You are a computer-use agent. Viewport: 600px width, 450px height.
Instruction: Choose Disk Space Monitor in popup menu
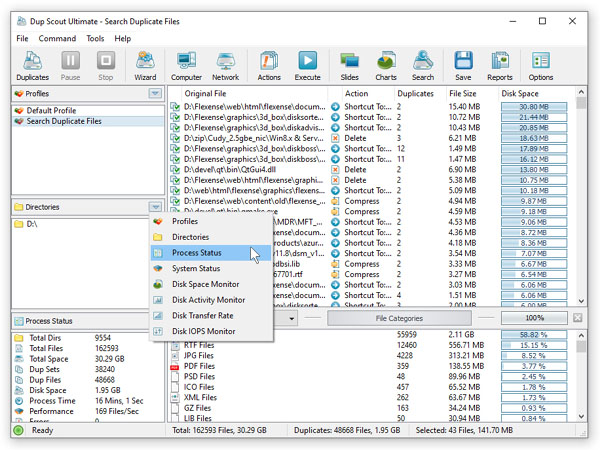click(x=211, y=284)
